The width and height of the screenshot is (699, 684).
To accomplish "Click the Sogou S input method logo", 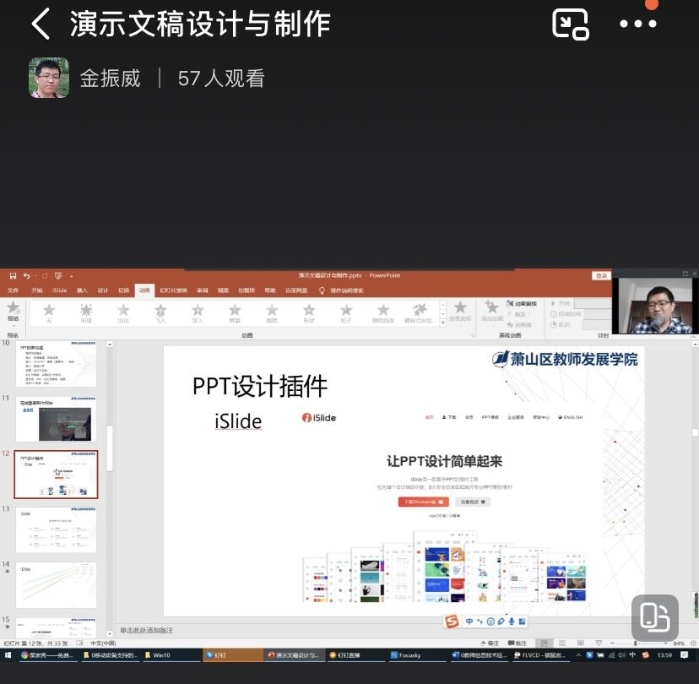I will pos(452,621).
